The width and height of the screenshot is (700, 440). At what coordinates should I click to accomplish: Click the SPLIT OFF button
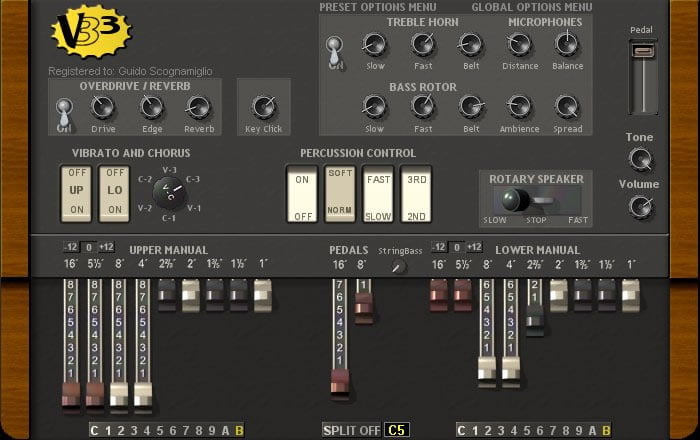[351, 430]
